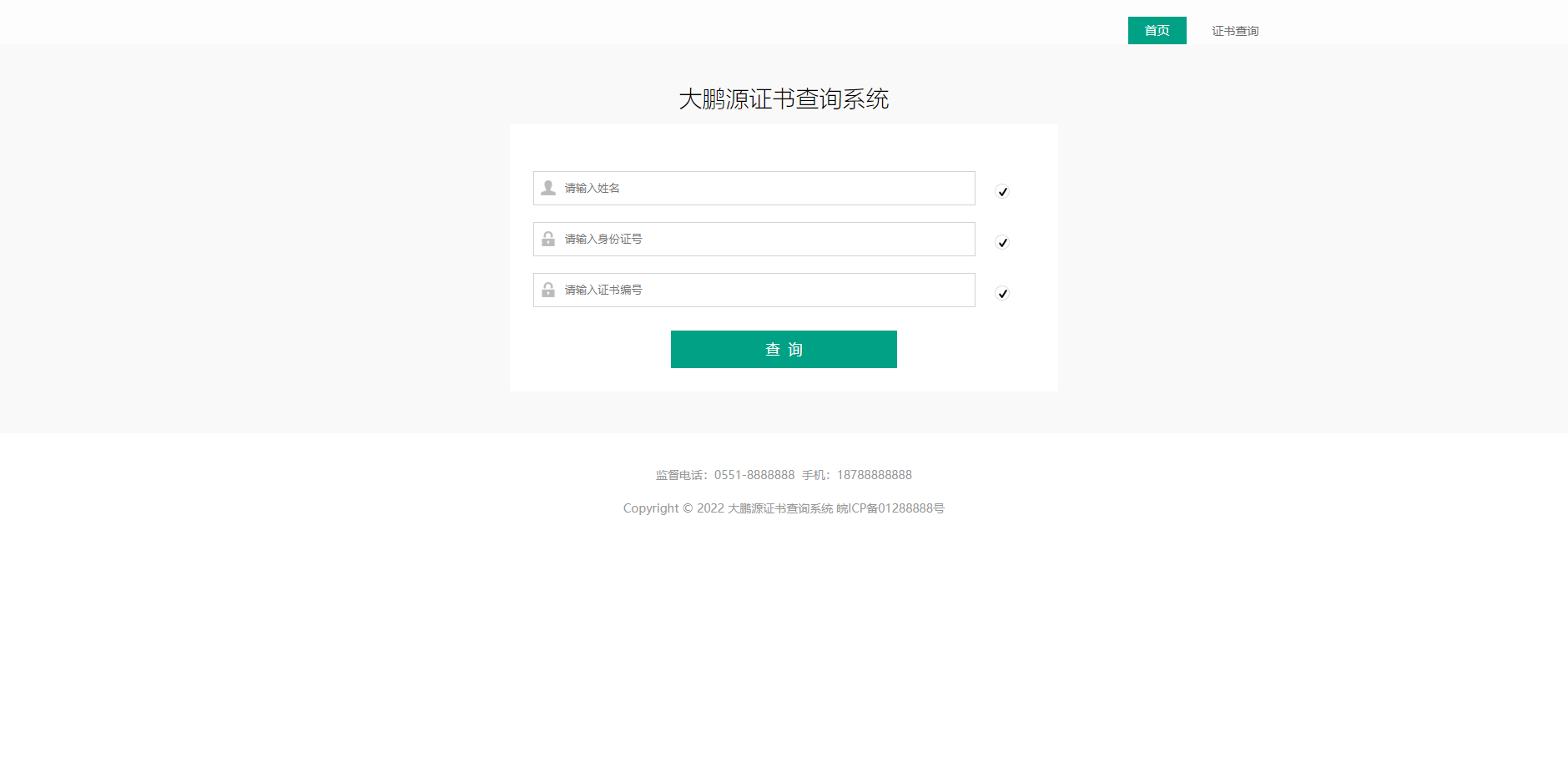Viewport: 1568px width, 778px height.
Task: Click inside the 请输入姓名 input box
Action: (751, 188)
